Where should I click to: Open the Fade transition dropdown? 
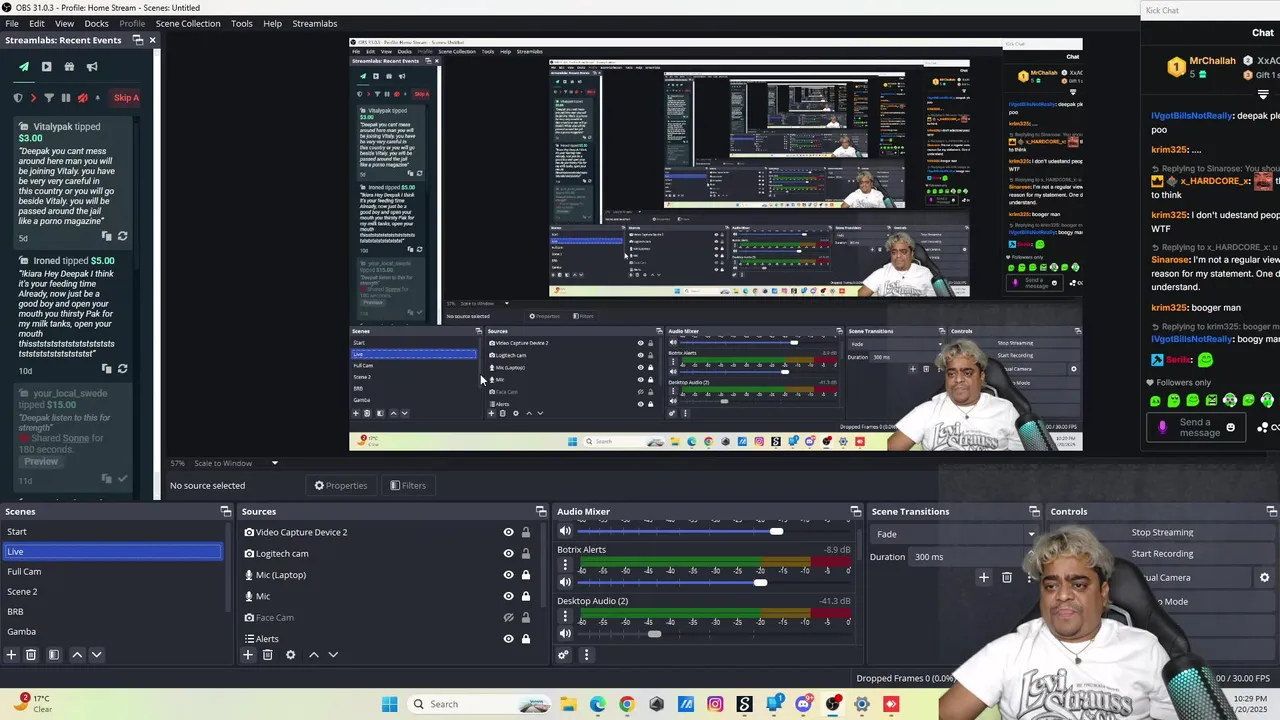tap(954, 534)
